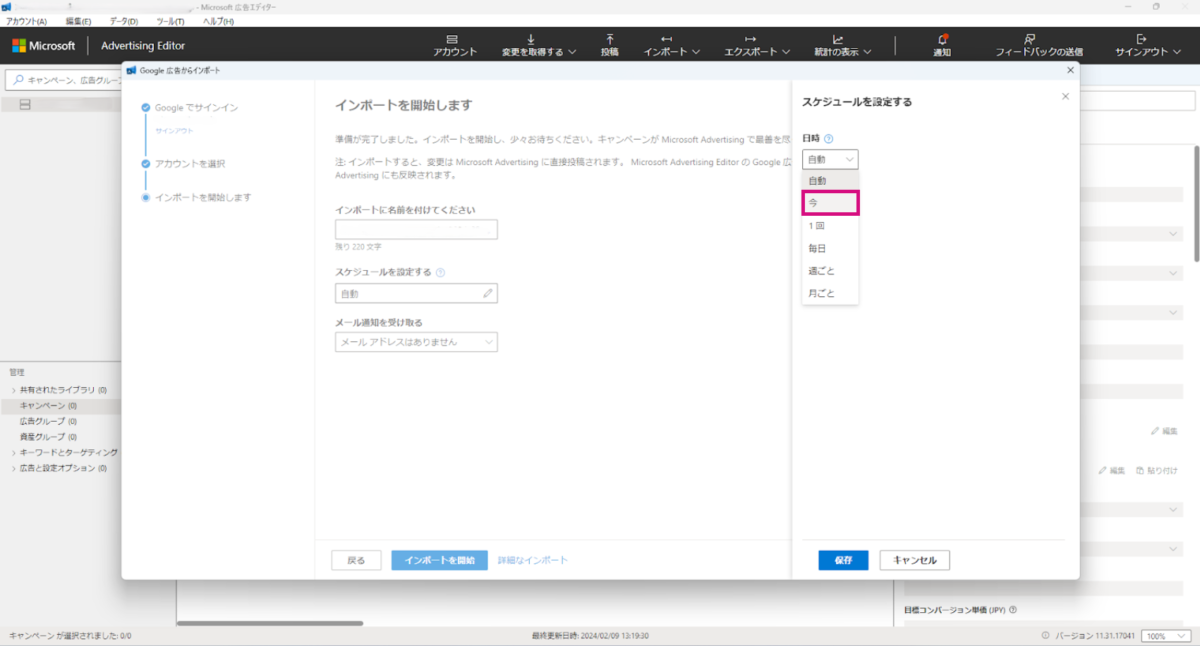Collapse the 日時 dropdown showing 自動
The image size is (1200, 646).
click(x=830, y=159)
